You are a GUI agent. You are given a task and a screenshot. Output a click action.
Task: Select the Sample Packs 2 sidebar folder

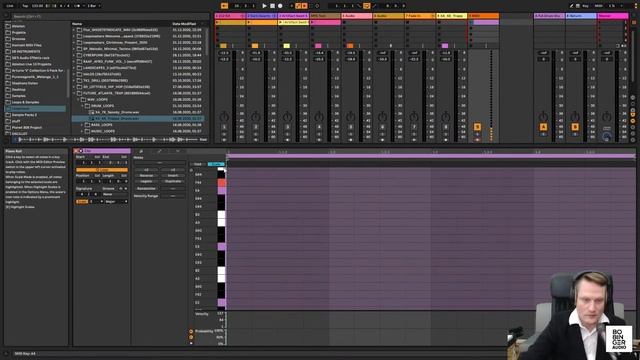[x=24, y=115]
